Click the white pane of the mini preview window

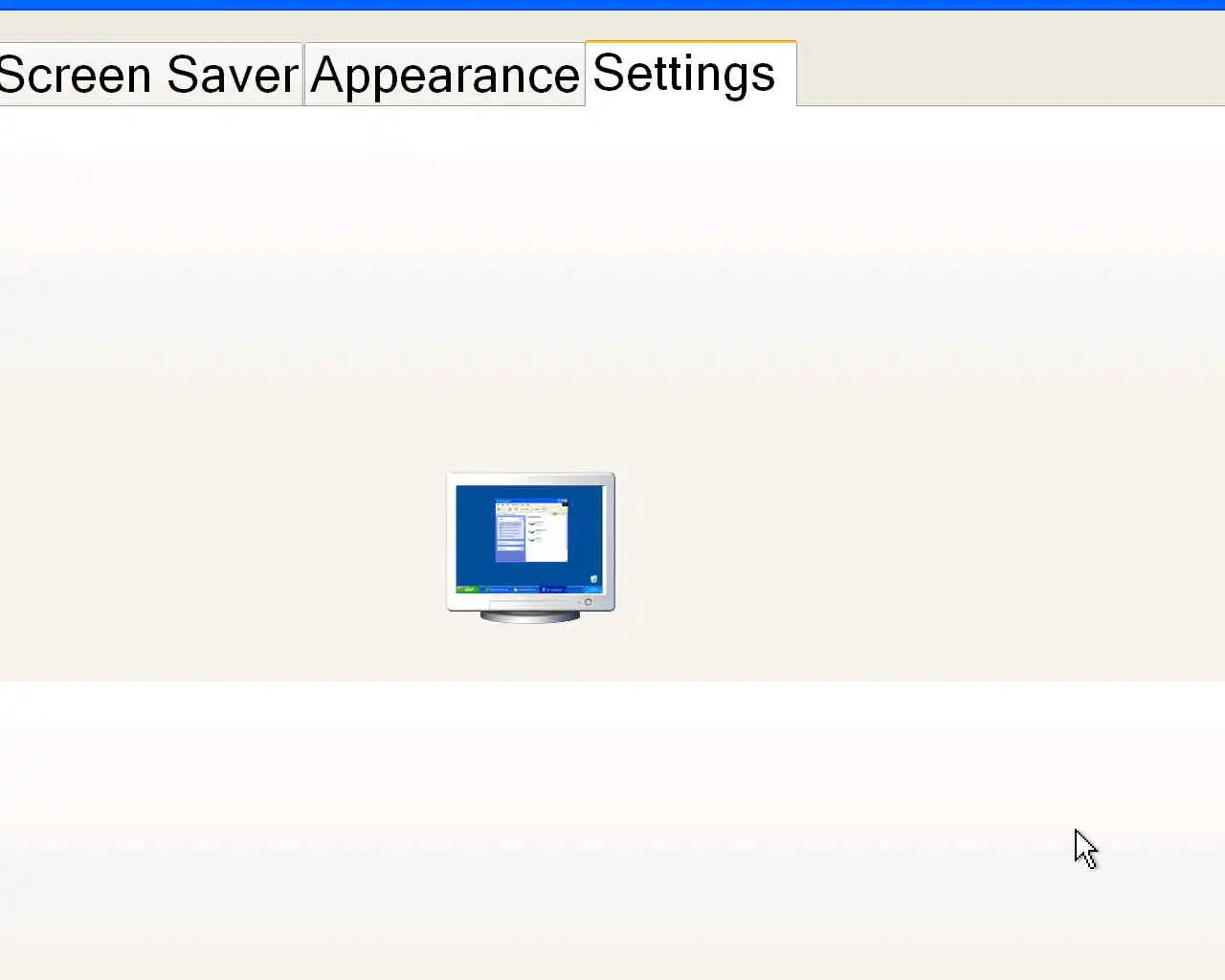tap(546, 538)
